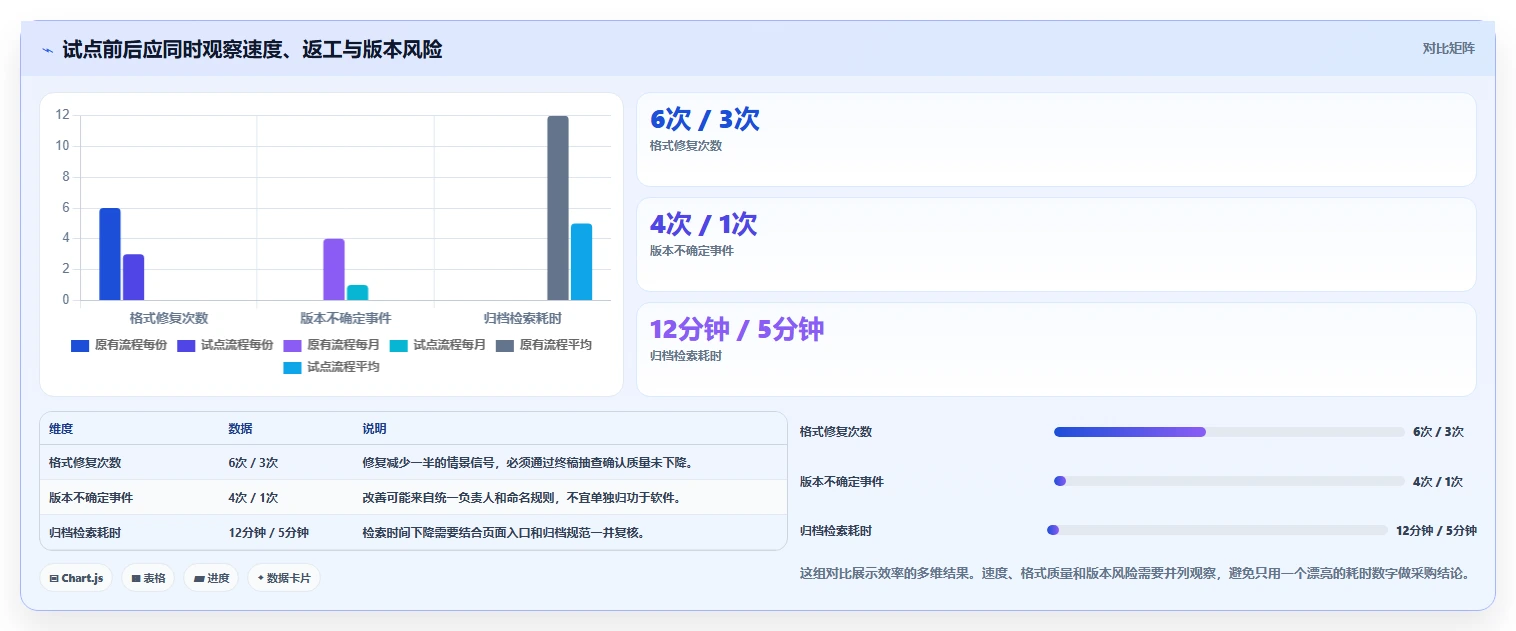The image size is (1516, 631).
Task: Click the 数据卡片 chip
Action: click(x=284, y=578)
